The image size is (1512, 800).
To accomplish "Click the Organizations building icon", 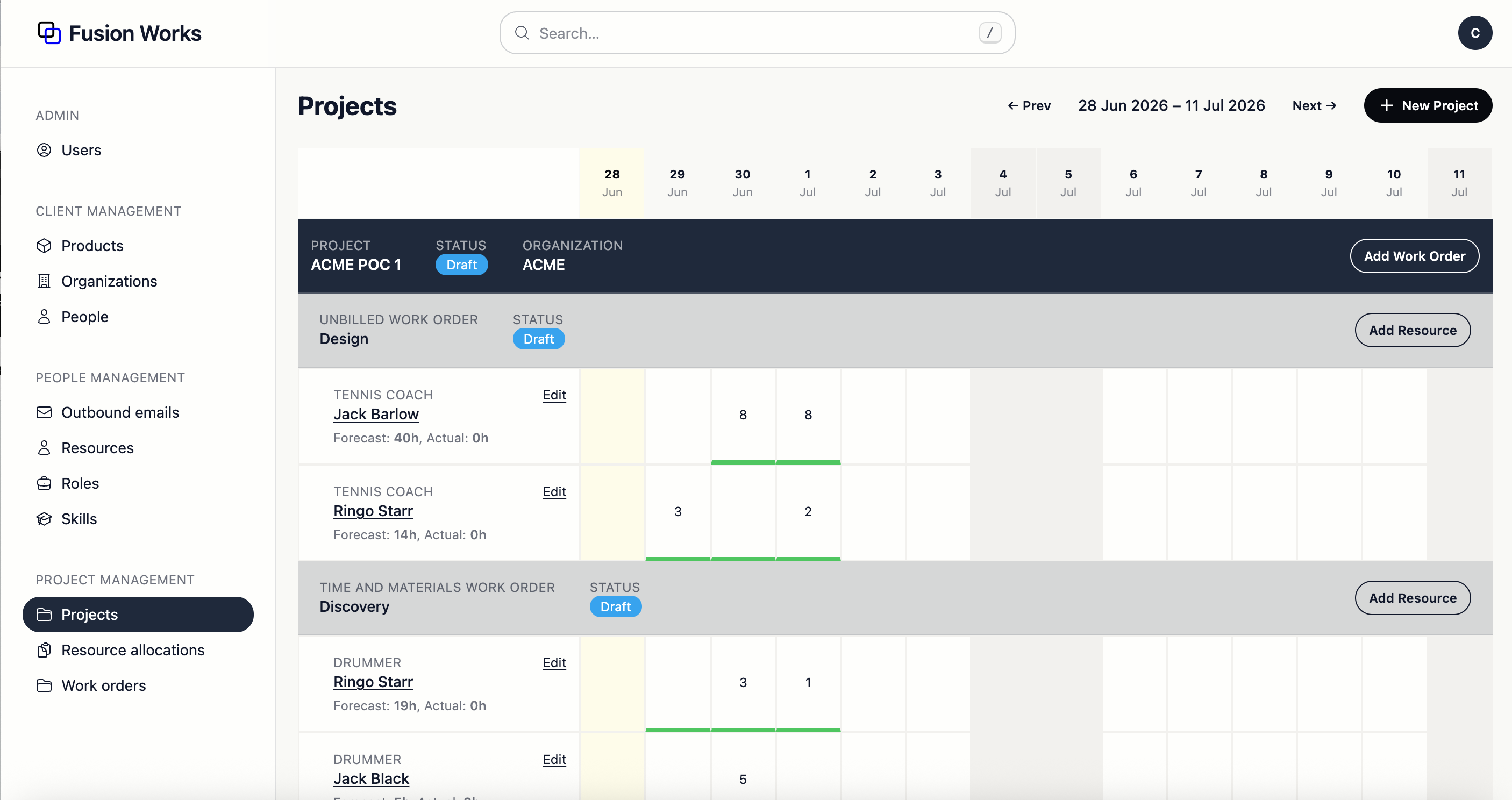I will (x=44, y=281).
